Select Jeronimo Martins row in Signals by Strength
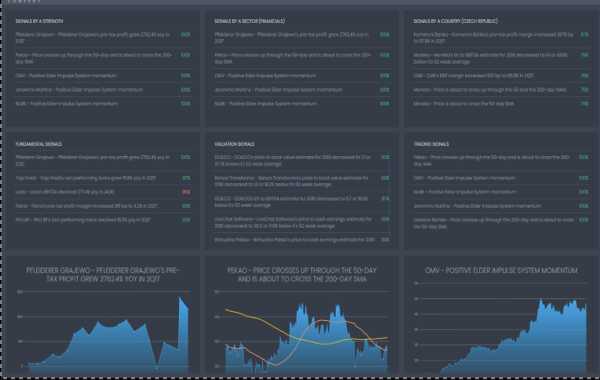This screenshot has width=600, height=380. click(x=103, y=90)
